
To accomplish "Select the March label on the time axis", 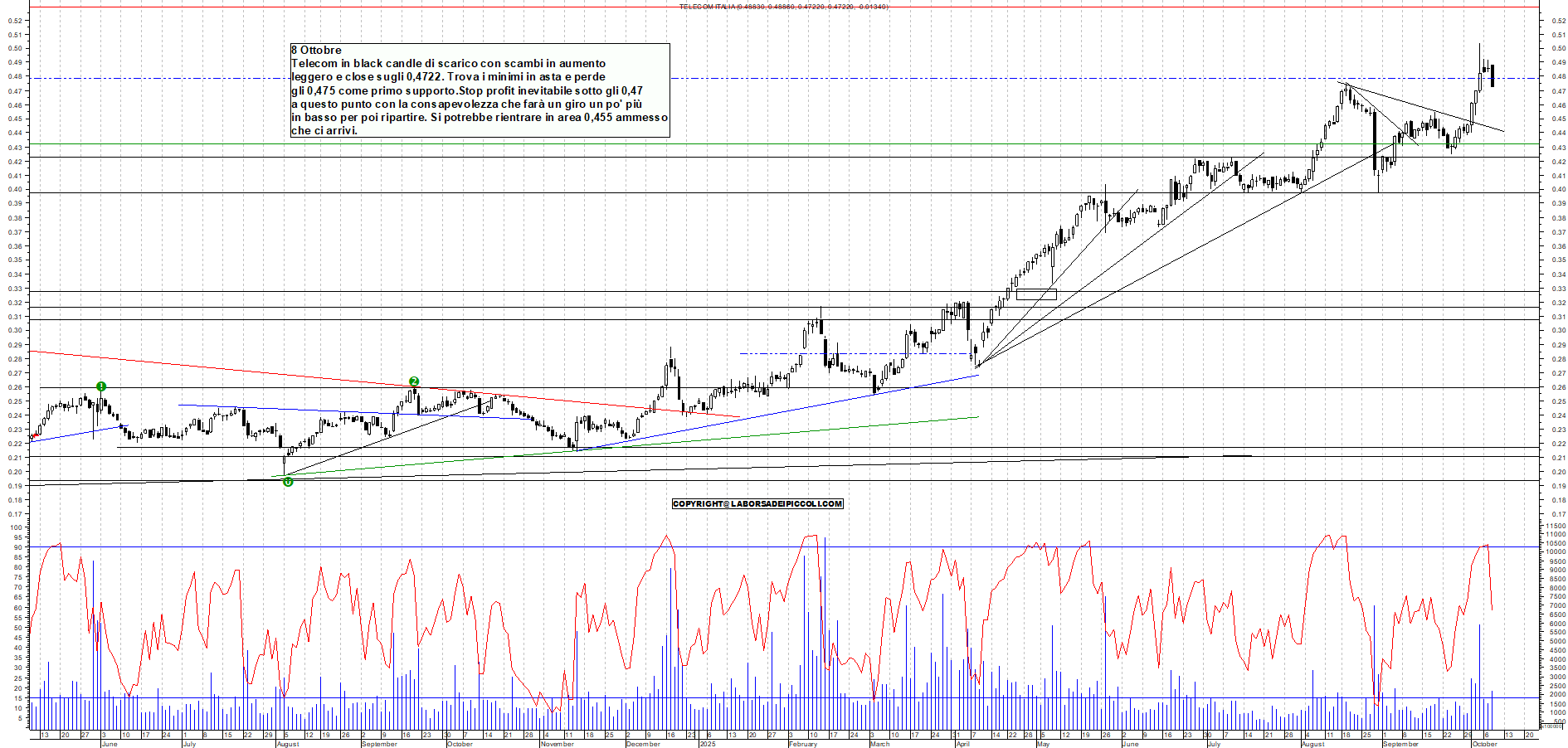I will [879, 744].
